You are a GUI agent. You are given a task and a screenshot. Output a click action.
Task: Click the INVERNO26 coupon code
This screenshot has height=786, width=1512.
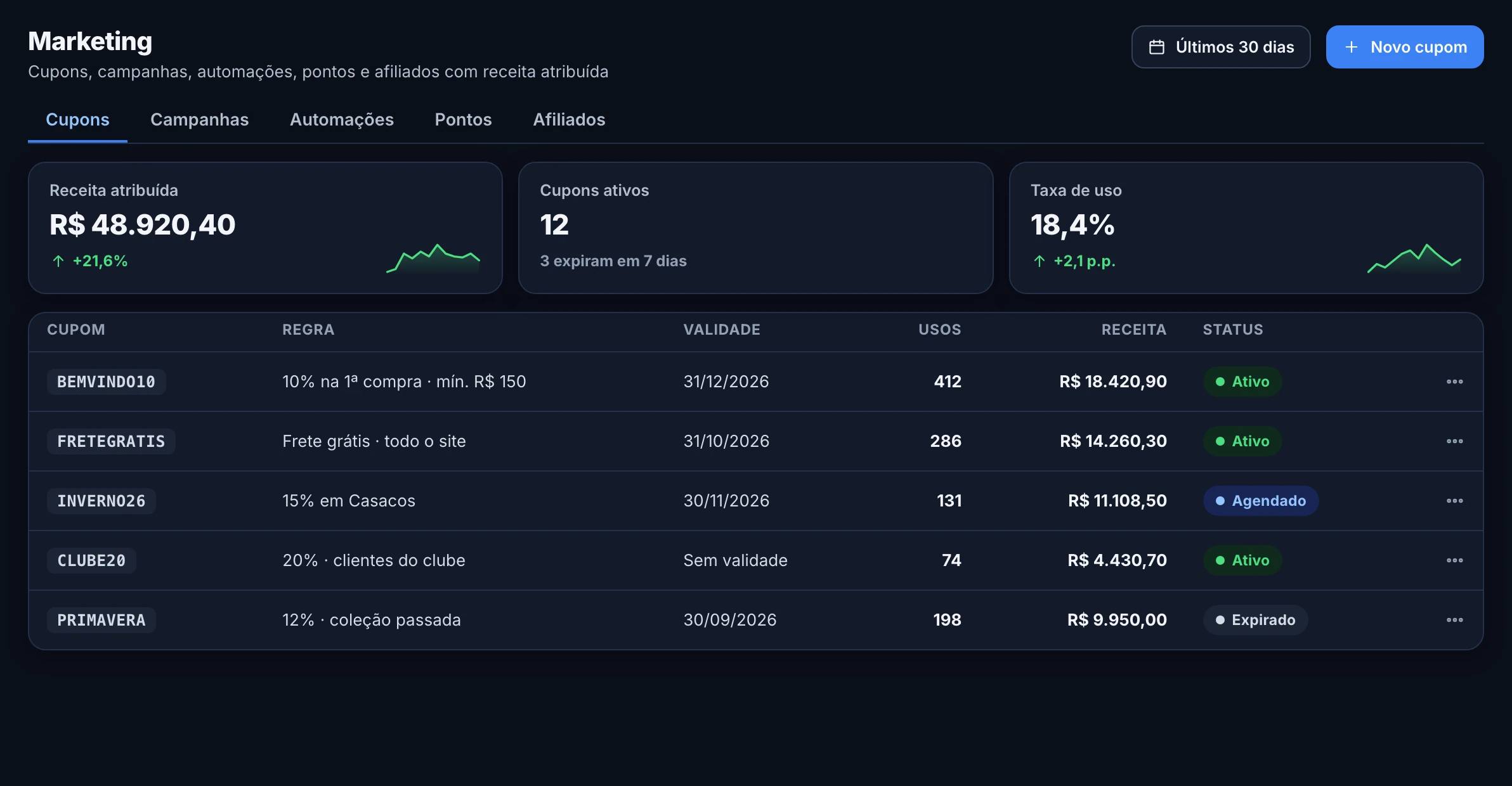coord(101,501)
